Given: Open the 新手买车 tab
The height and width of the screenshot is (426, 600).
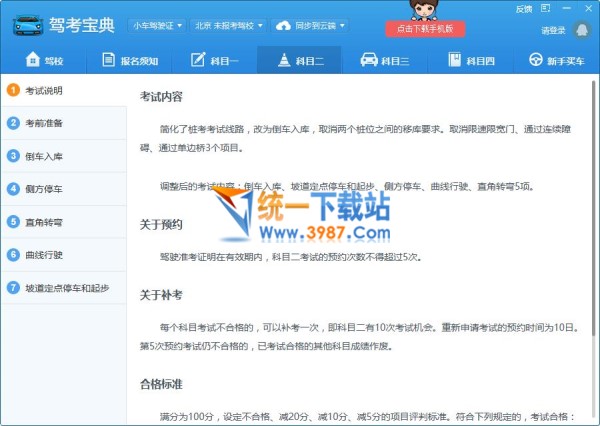Looking at the screenshot, I should 556,60.
